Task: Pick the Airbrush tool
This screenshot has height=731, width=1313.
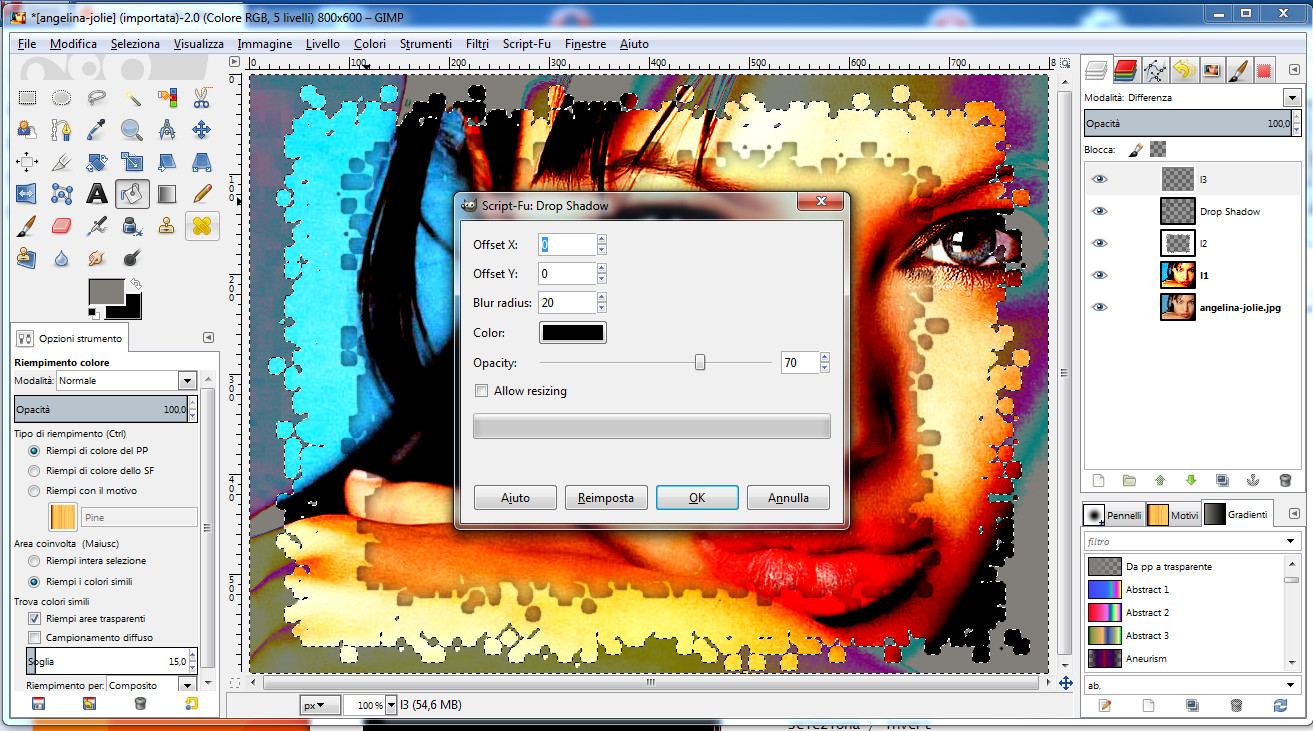Action: click(97, 225)
